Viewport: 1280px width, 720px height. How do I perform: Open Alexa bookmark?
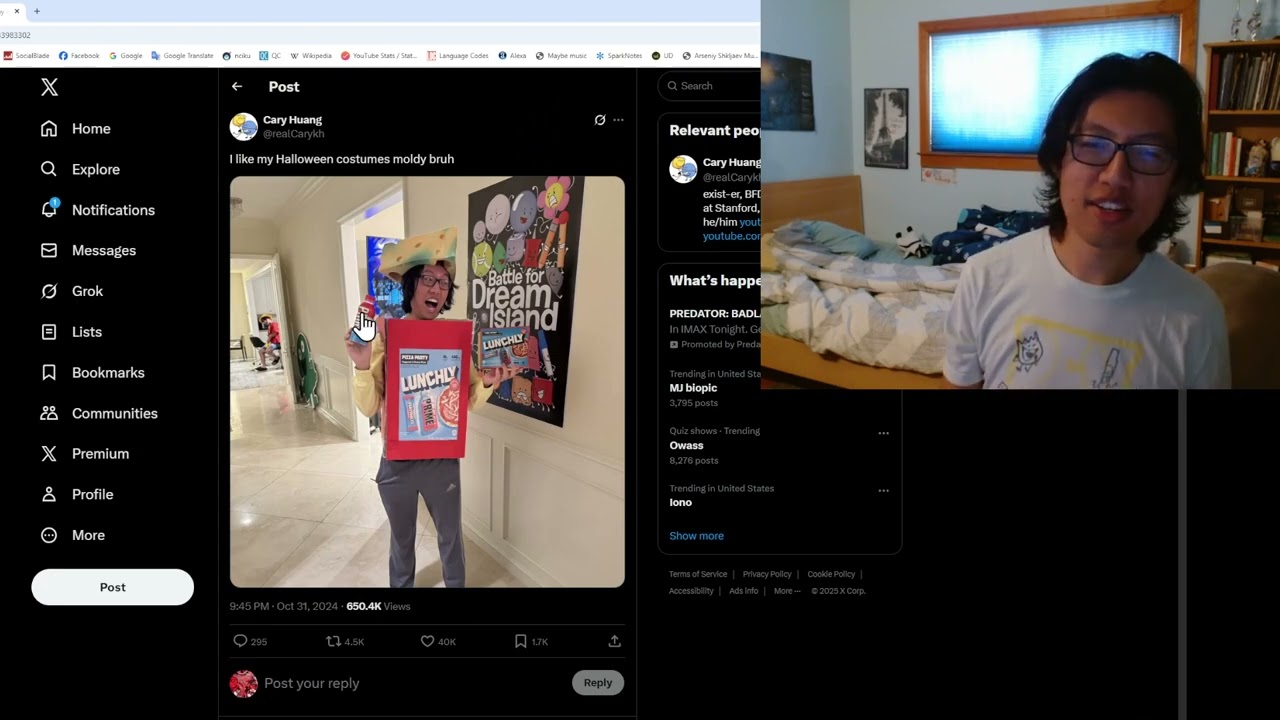click(512, 56)
